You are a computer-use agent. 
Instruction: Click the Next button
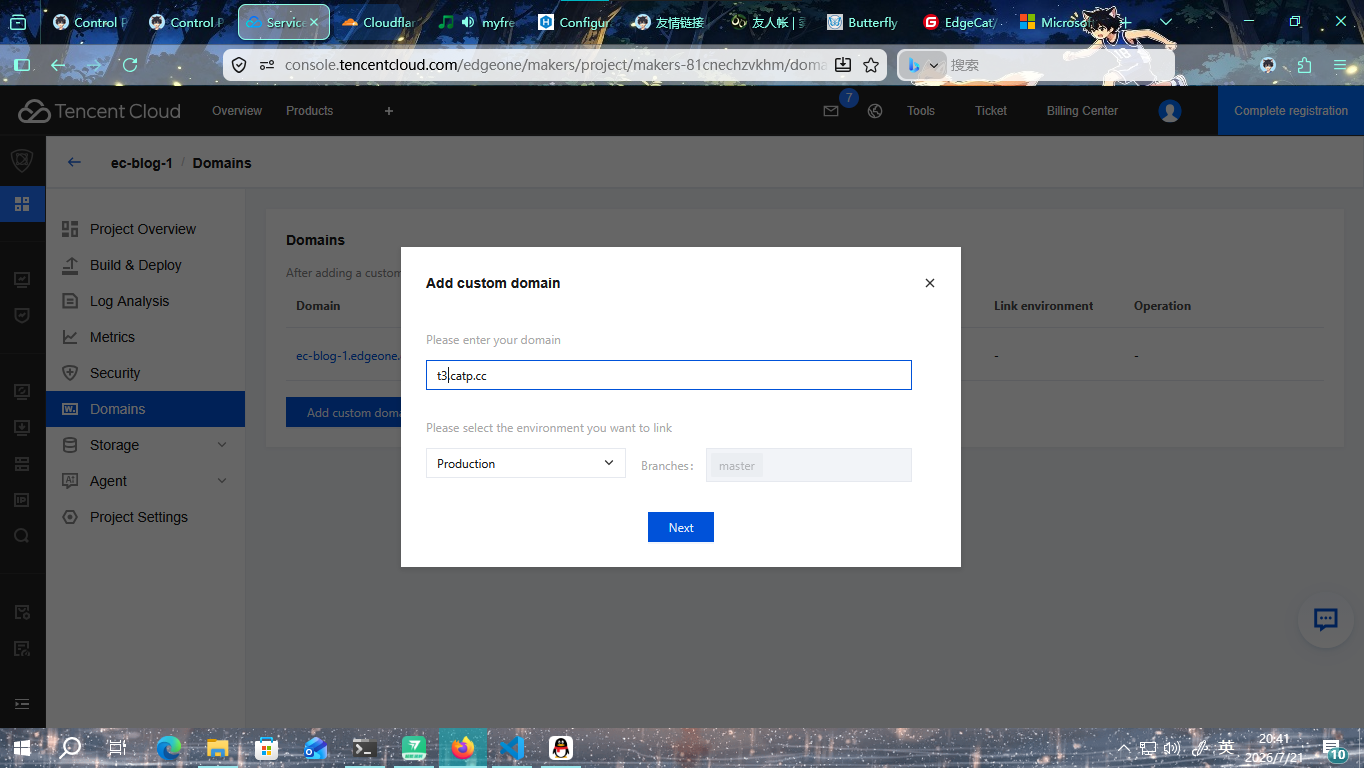(x=681, y=527)
